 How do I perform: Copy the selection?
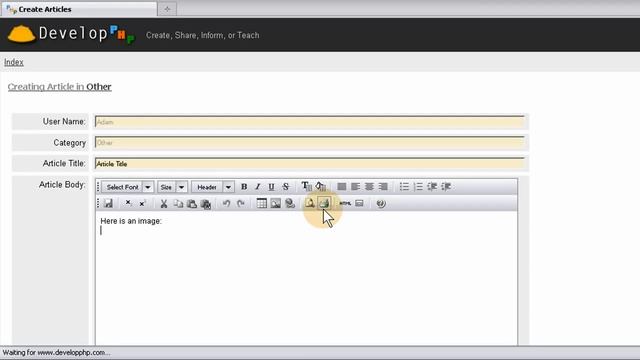click(x=178, y=203)
